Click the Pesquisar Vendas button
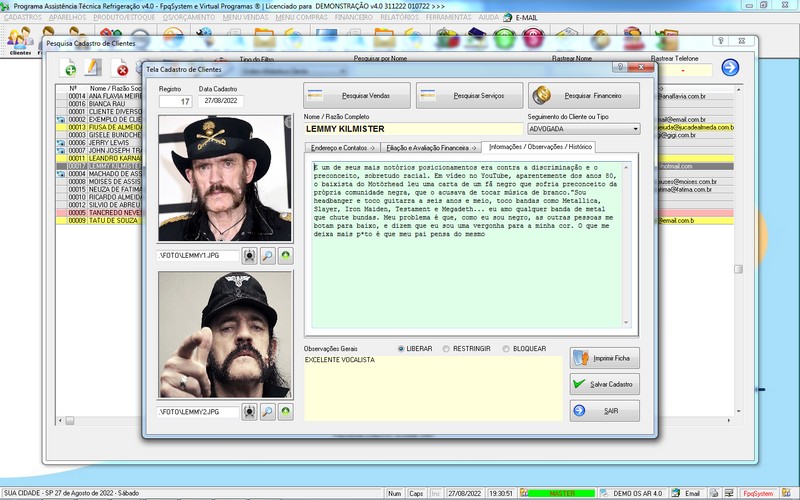 pos(357,95)
